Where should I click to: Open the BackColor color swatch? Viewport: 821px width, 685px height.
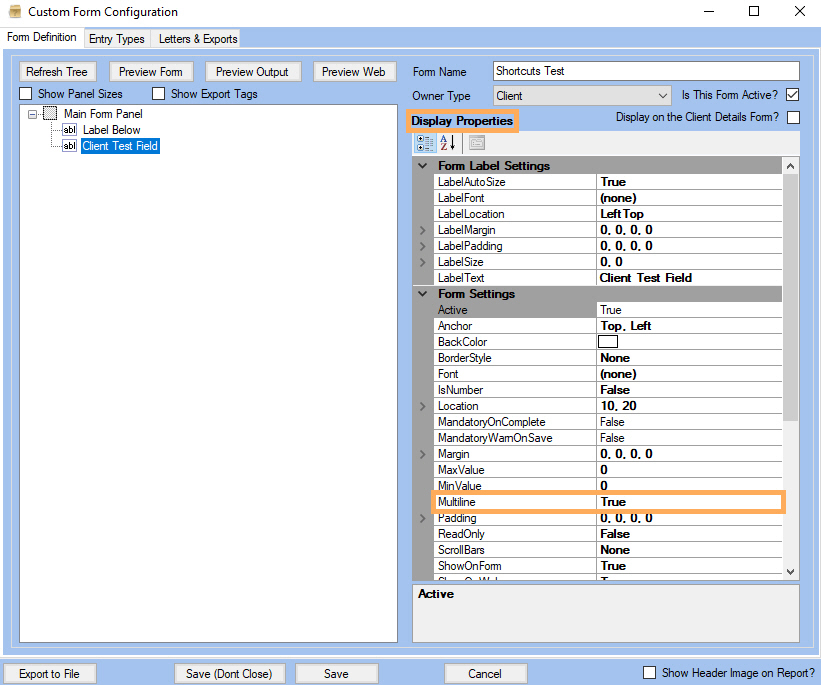click(608, 341)
